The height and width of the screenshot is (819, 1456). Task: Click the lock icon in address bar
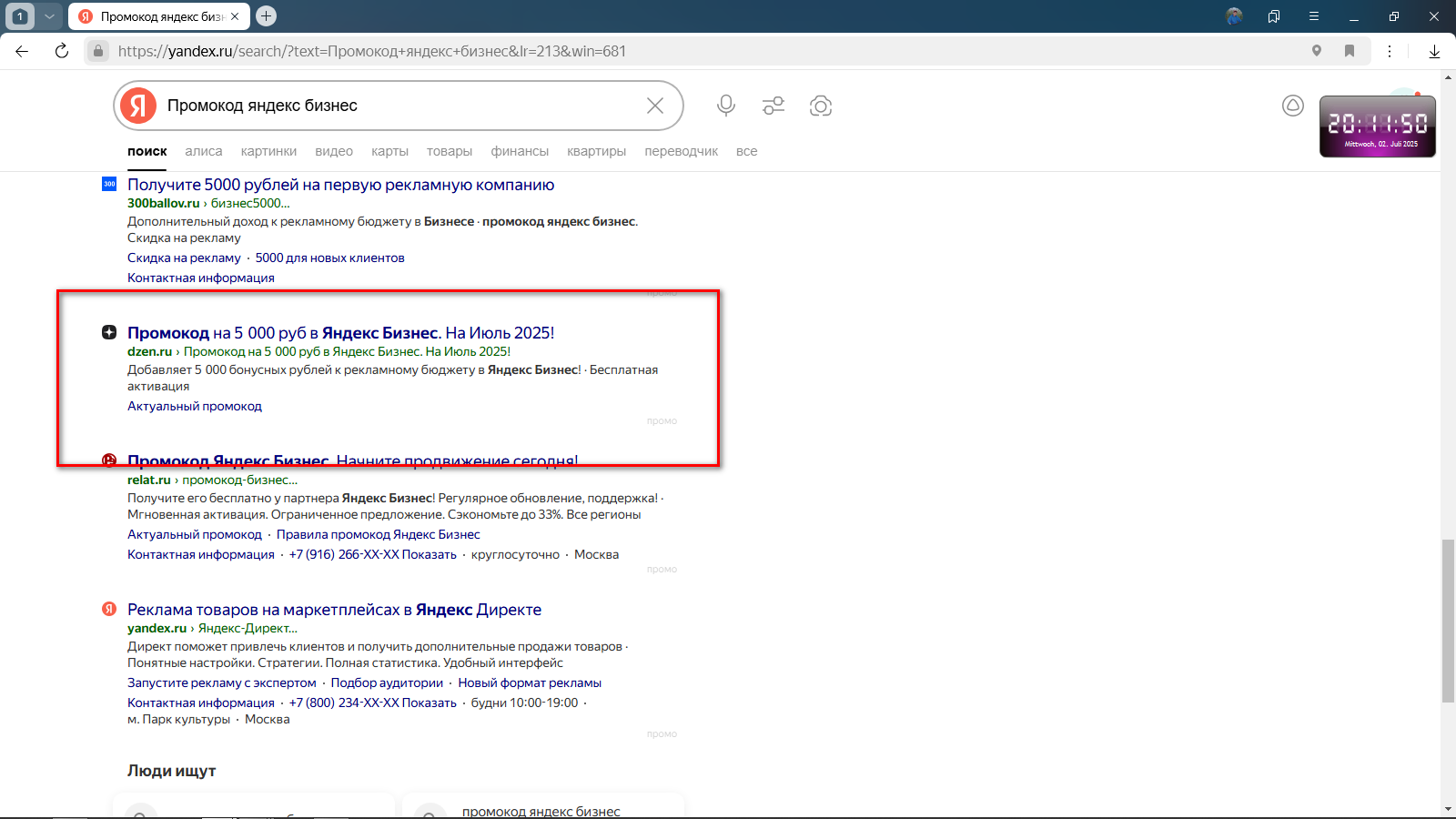point(98,51)
